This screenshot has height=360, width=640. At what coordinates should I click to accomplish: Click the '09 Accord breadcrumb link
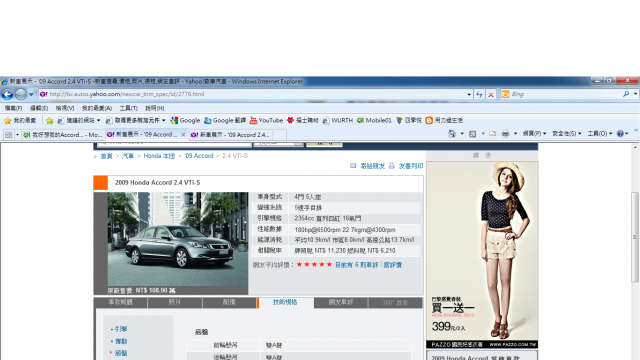tap(198, 156)
